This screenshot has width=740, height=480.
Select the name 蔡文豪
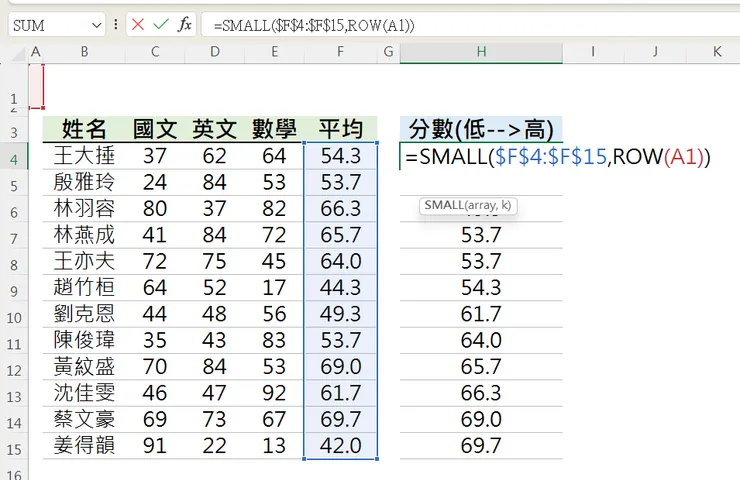84,420
